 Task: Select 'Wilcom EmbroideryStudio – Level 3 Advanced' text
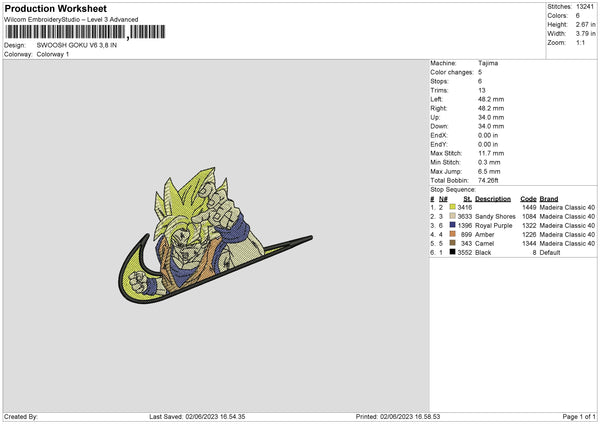point(71,20)
